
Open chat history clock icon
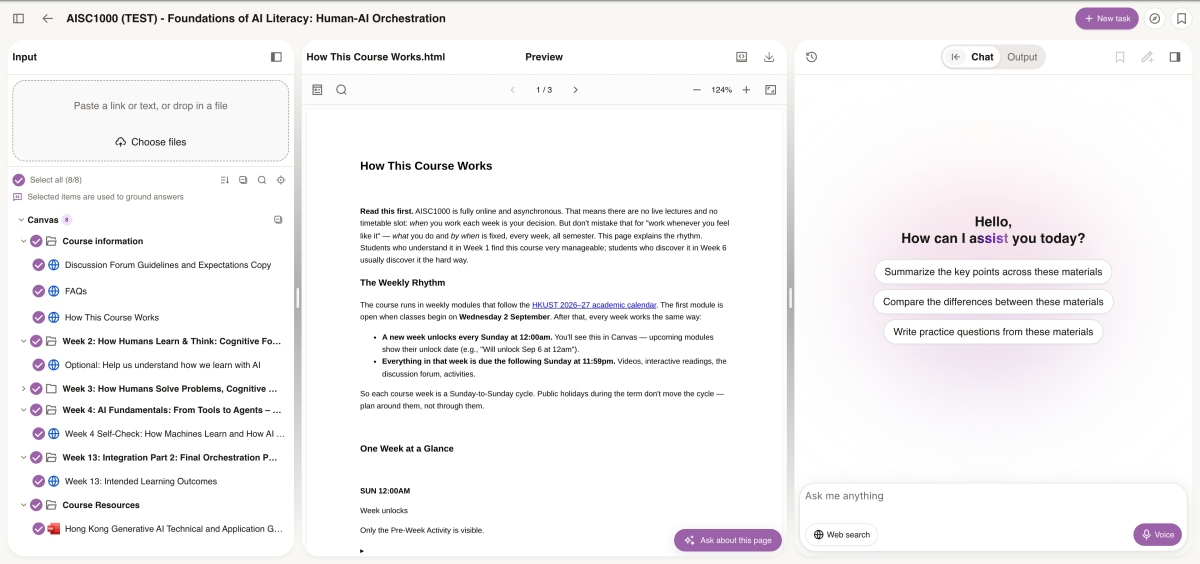click(811, 57)
